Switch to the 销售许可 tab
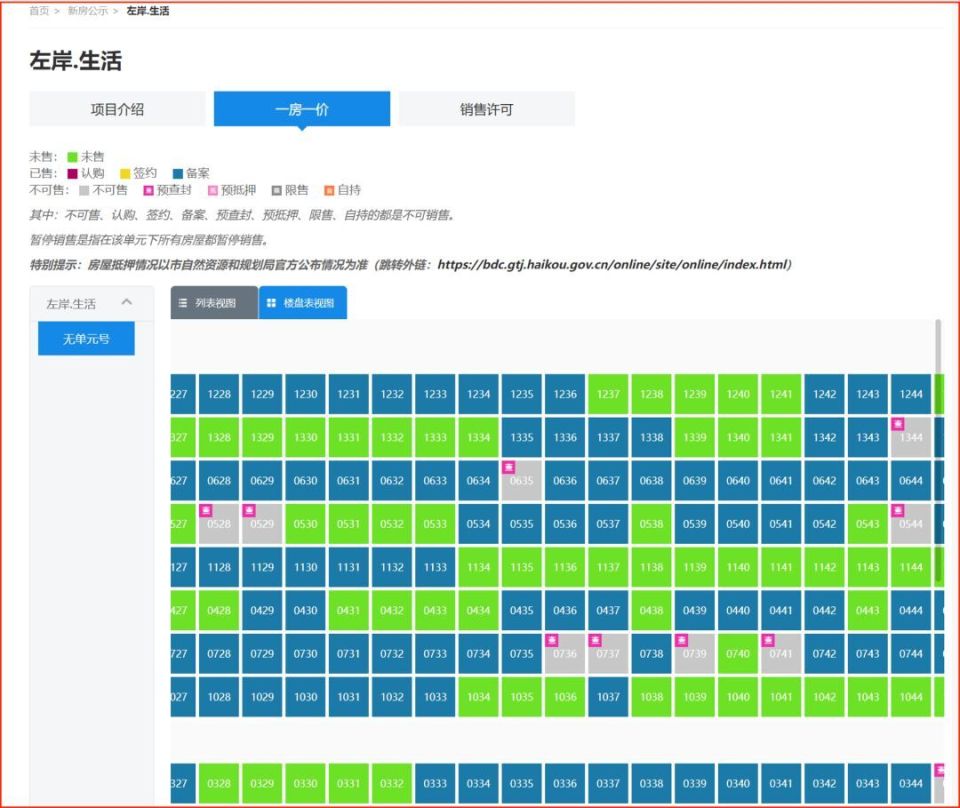Viewport: 960px width, 808px height. pyautogui.click(x=487, y=108)
